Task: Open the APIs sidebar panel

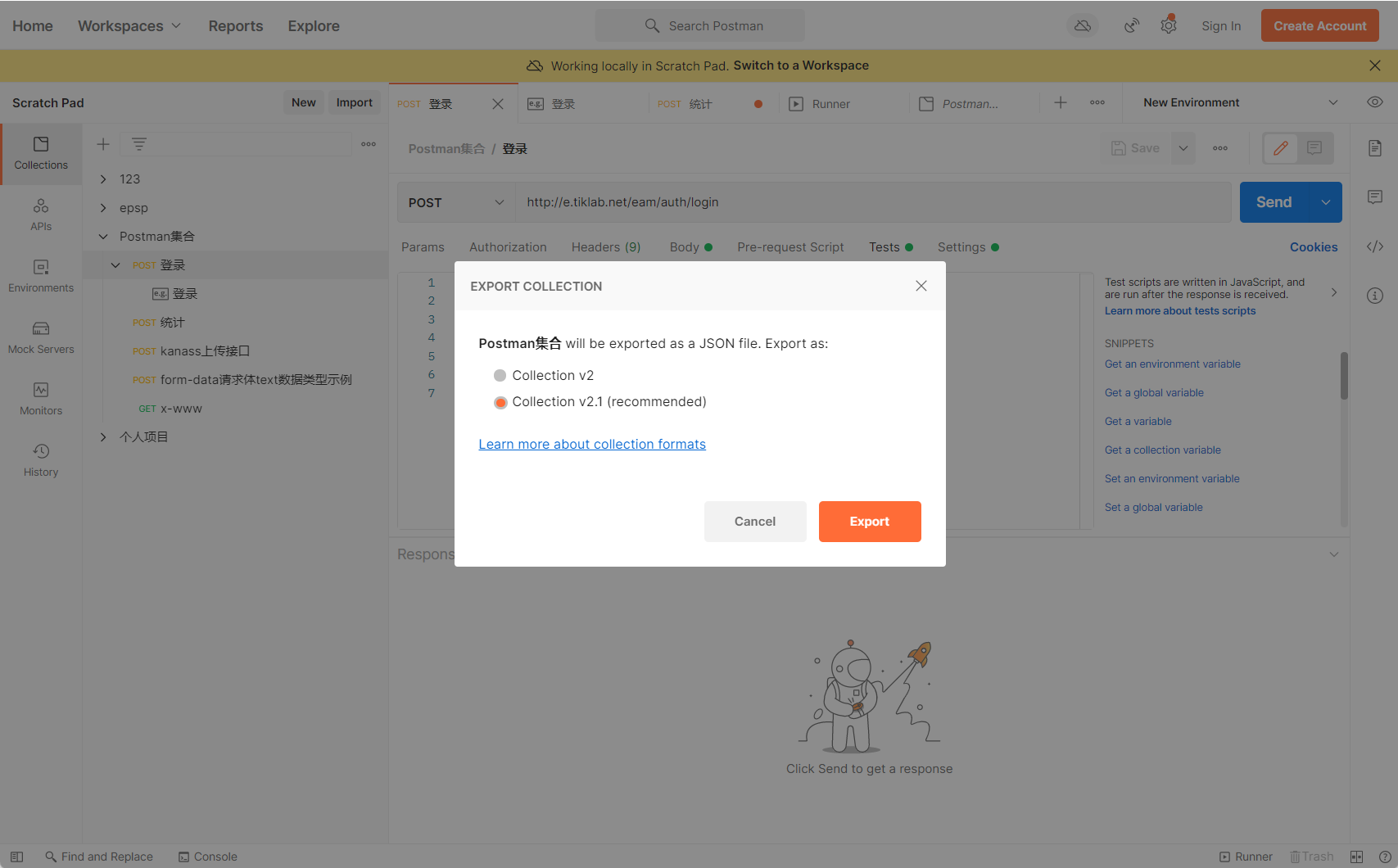Action: [41, 215]
